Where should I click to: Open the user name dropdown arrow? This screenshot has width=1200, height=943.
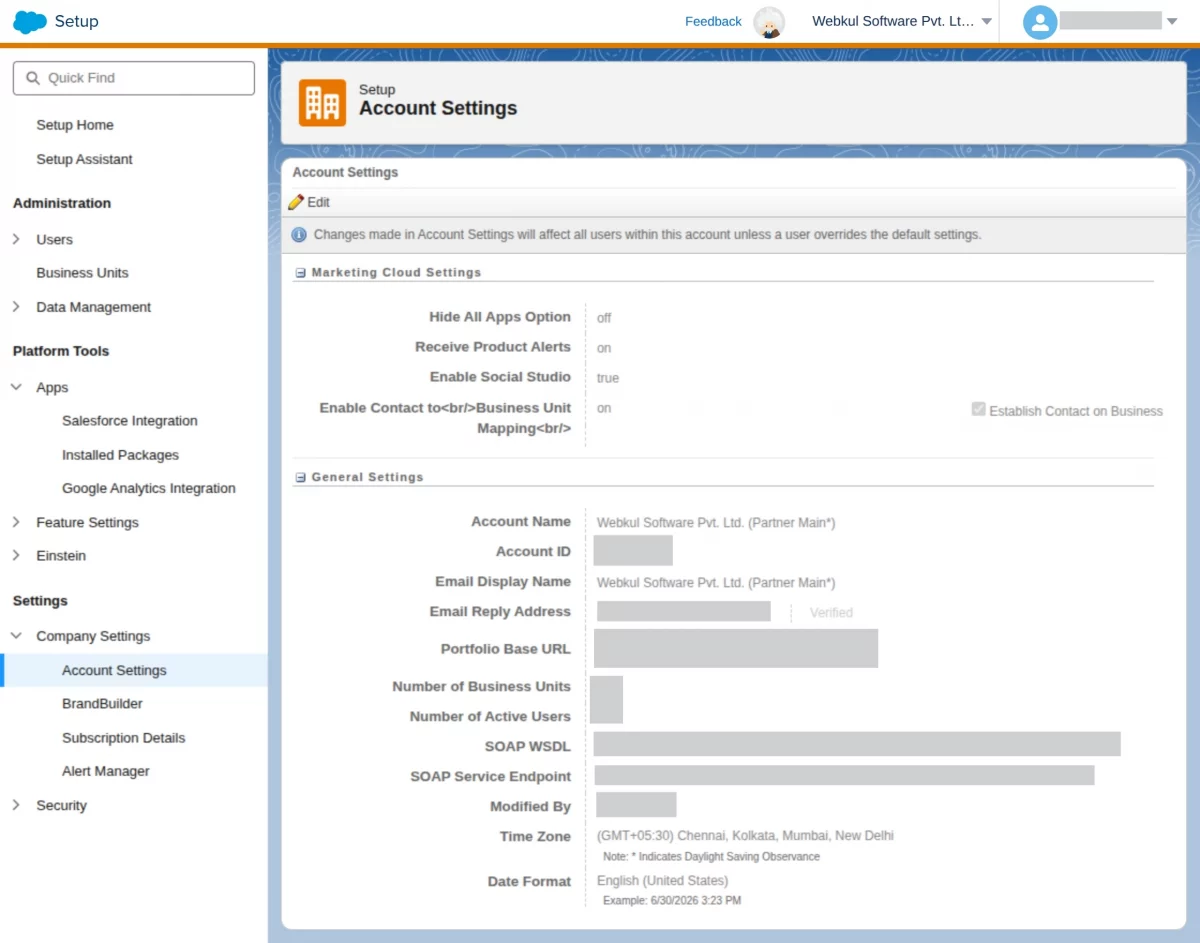[1171, 22]
